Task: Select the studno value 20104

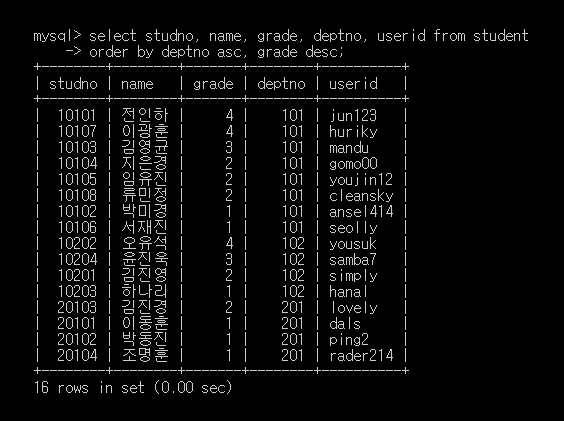Action: pos(77,355)
